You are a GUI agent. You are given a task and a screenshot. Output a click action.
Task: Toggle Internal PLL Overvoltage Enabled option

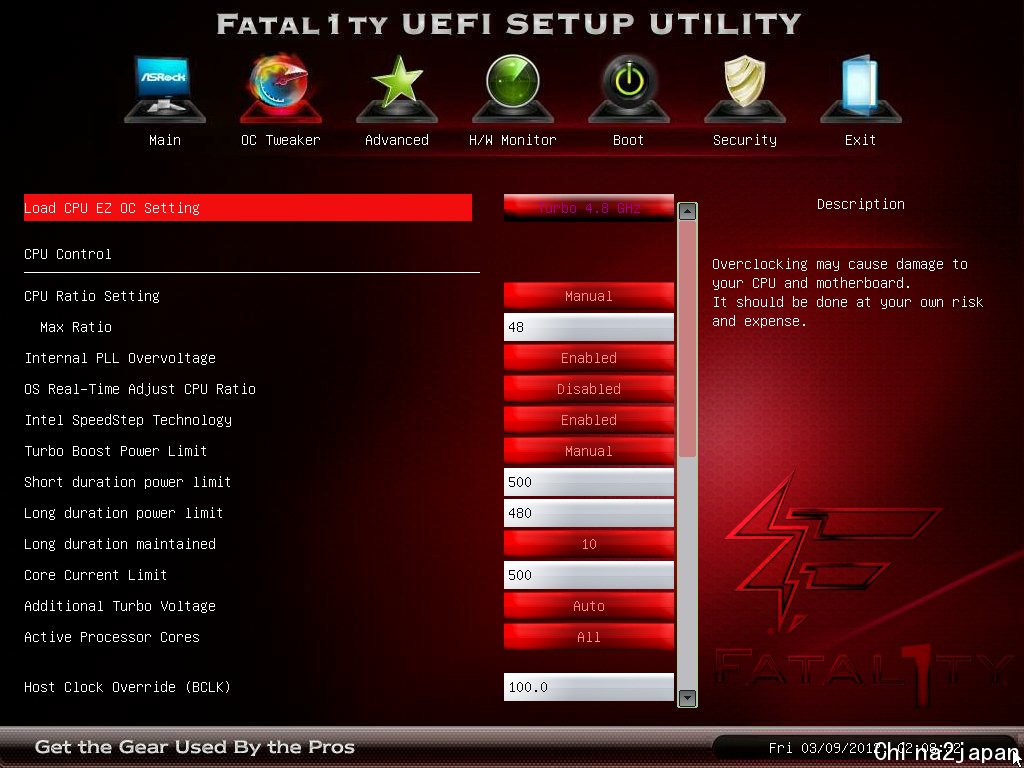(588, 358)
